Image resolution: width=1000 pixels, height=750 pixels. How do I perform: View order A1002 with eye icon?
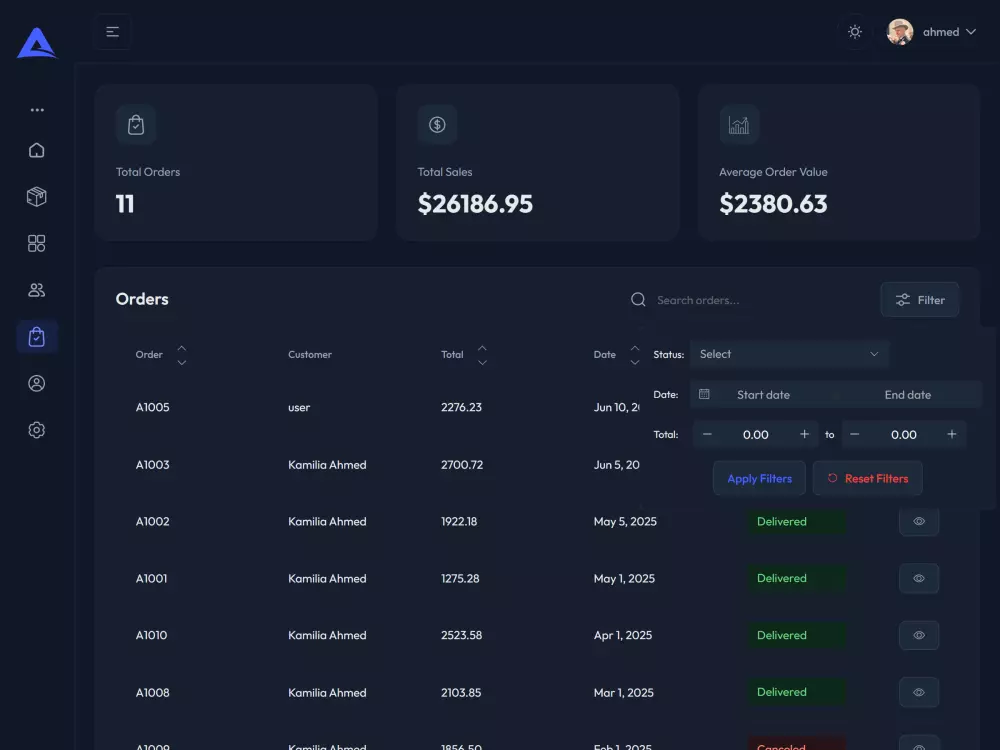point(919,521)
